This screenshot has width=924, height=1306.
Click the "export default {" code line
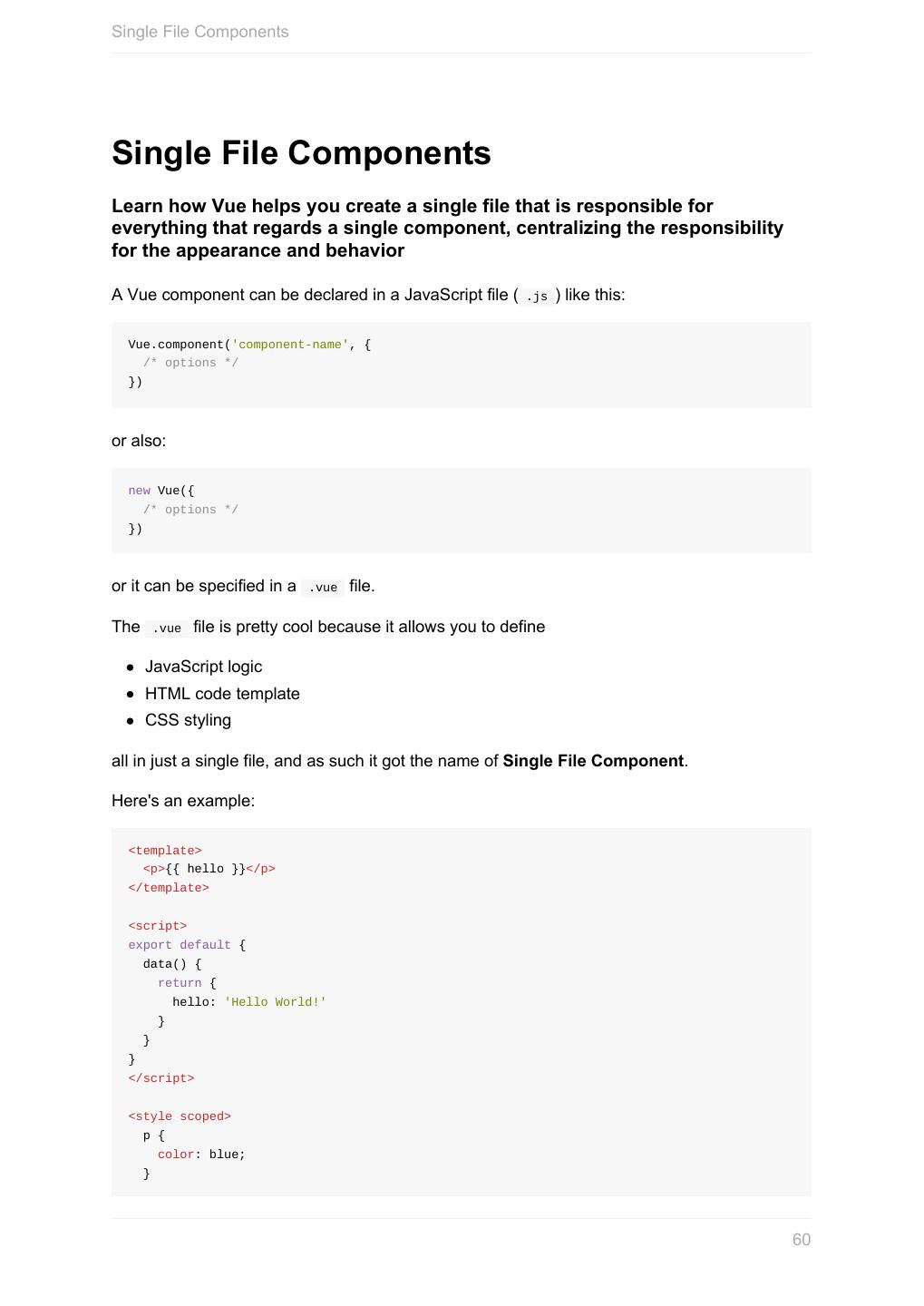(187, 945)
